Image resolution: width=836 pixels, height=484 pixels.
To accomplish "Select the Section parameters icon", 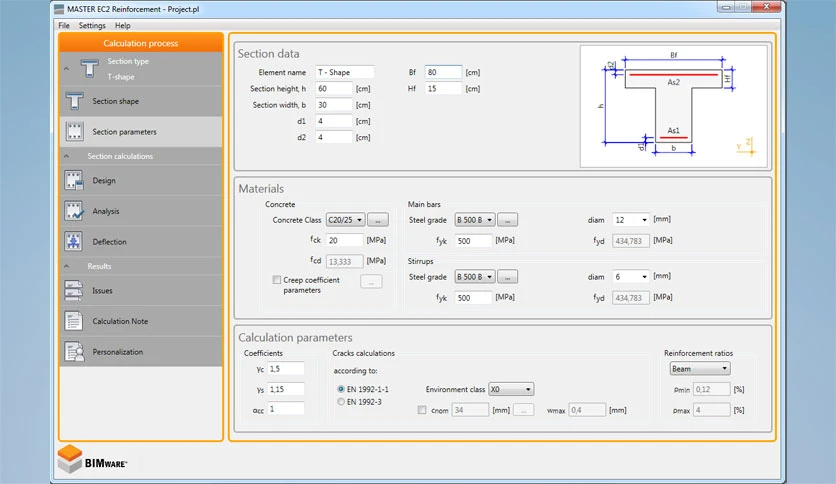I will (x=74, y=132).
